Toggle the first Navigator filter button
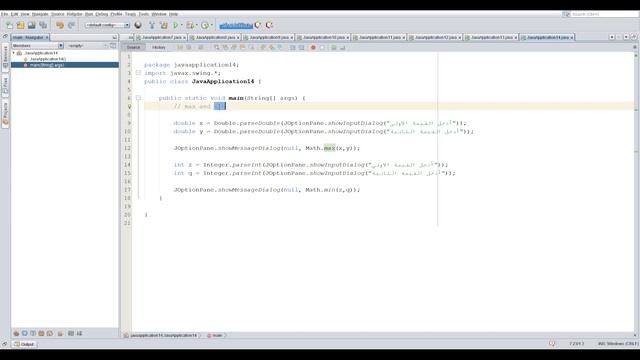This screenshot has width=640, height=360. [x=16, y=333]
